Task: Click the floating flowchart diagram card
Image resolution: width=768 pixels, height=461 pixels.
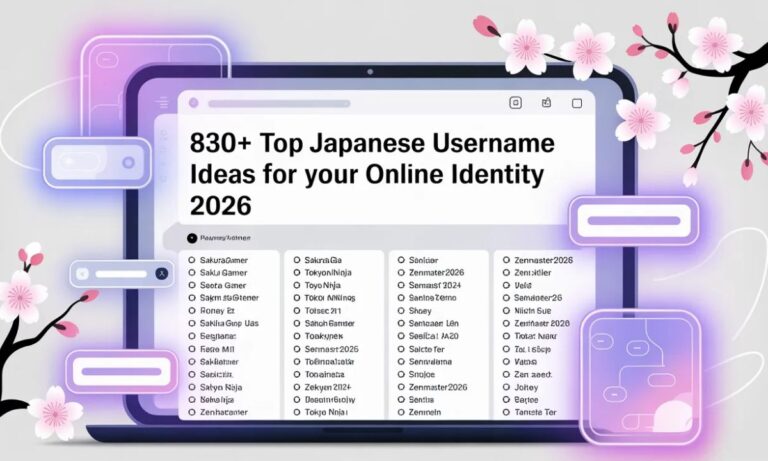Action: (x=643, y=377)
